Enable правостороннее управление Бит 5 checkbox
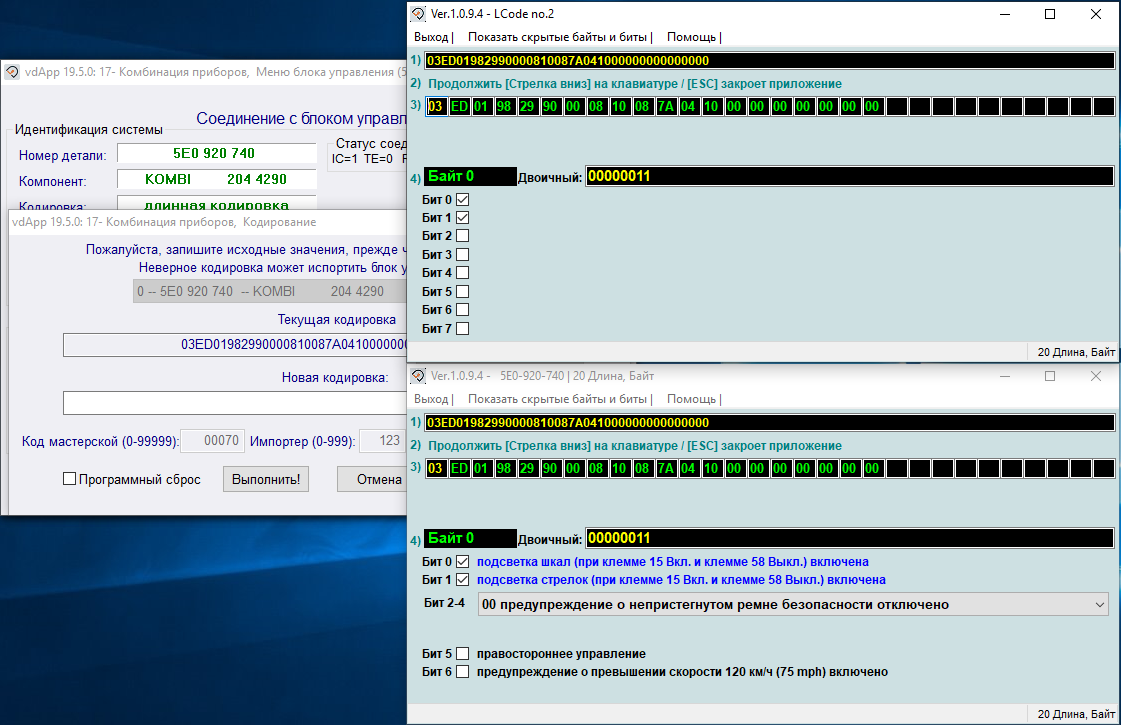This screenshot has width=1121, height=725. 462,654
